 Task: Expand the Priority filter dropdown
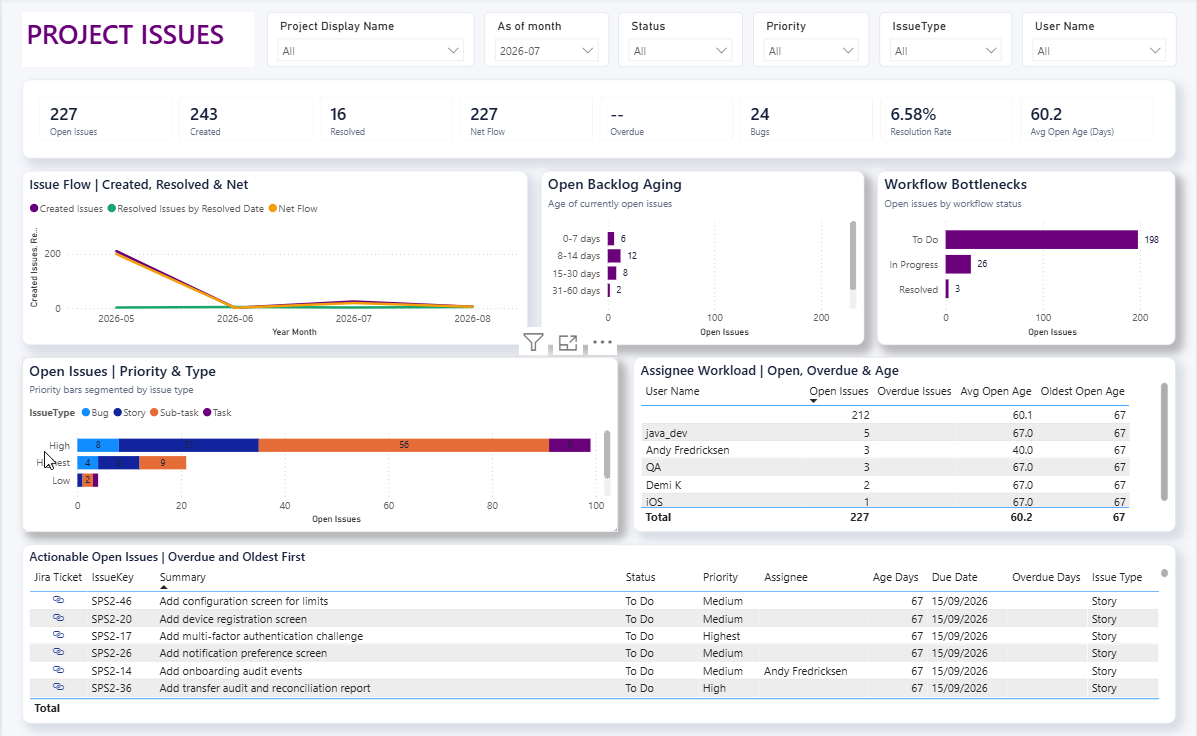(x=811, y=51)
